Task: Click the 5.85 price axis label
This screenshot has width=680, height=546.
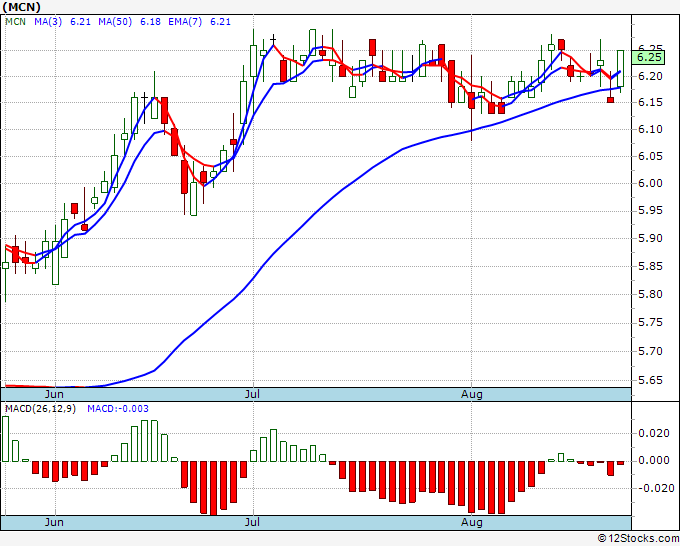Action: point(651,266)
